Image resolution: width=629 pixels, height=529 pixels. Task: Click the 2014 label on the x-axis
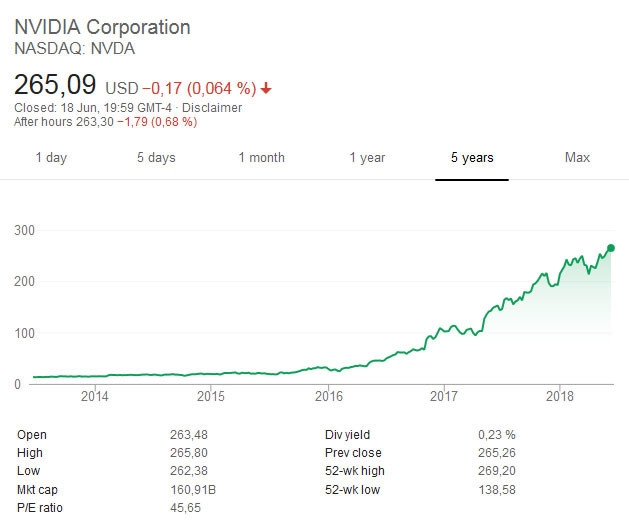click(x=94, y=396)
